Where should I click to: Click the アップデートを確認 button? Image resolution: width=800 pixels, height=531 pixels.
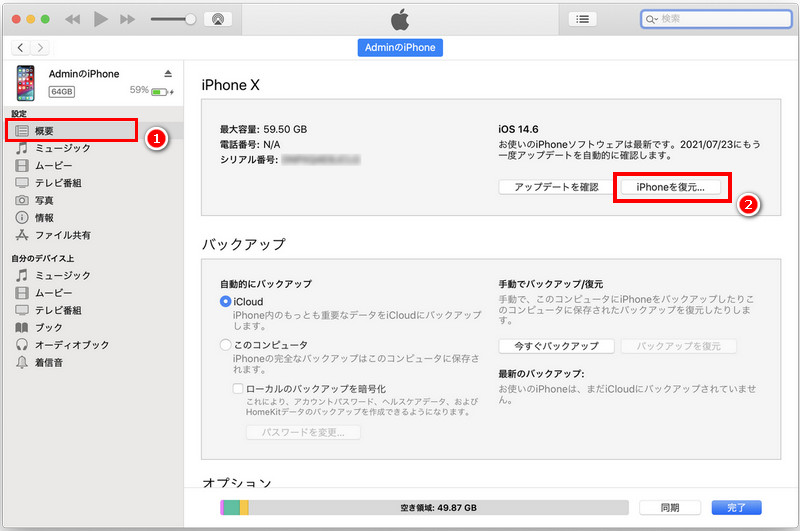click(556, 187)
